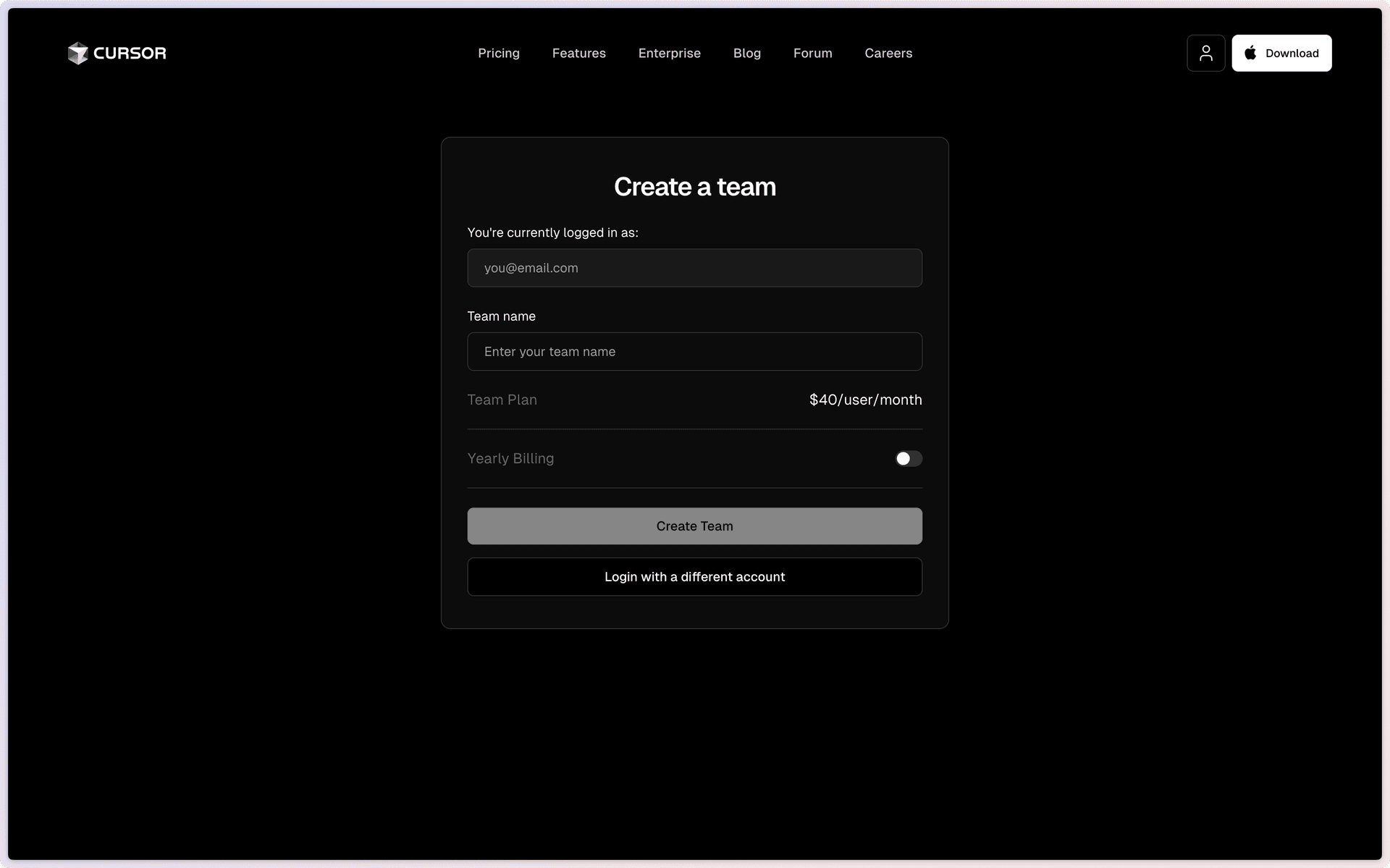Screen dimensions: 1390x868
Task: Select the you@email.com field
Action: coord(694,268)
